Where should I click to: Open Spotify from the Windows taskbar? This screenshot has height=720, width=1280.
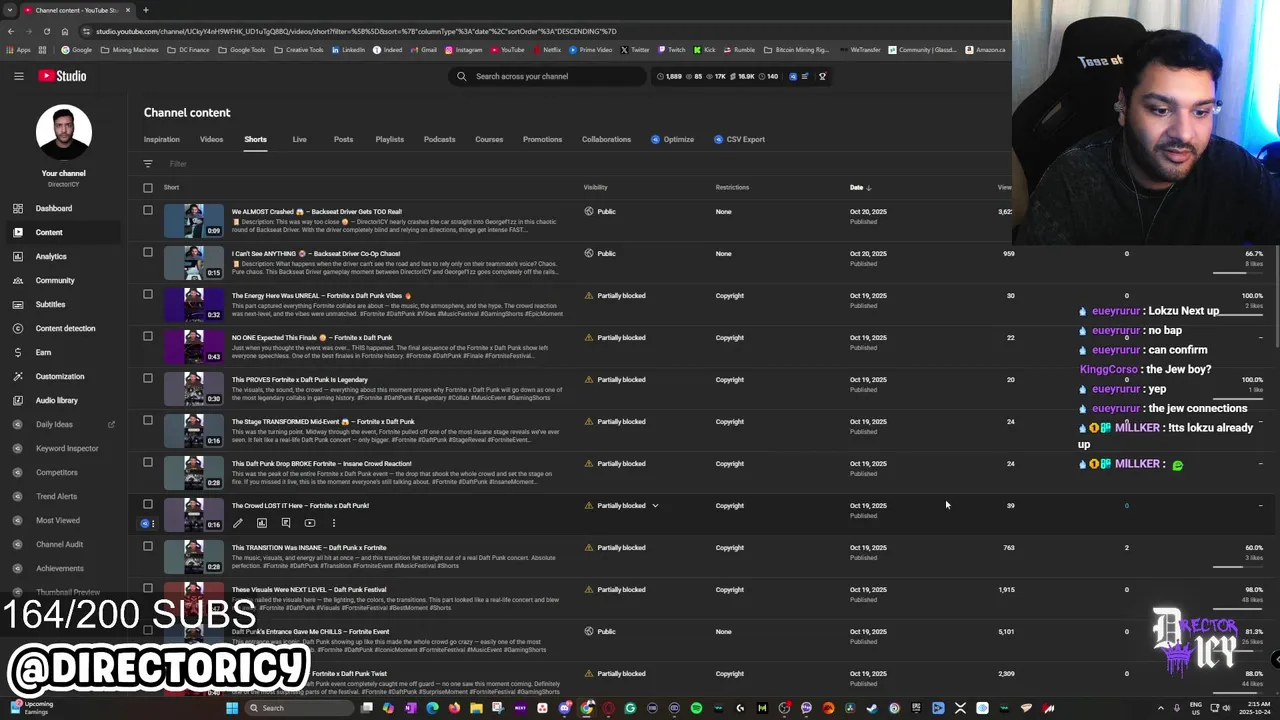(x=696, y=708)
